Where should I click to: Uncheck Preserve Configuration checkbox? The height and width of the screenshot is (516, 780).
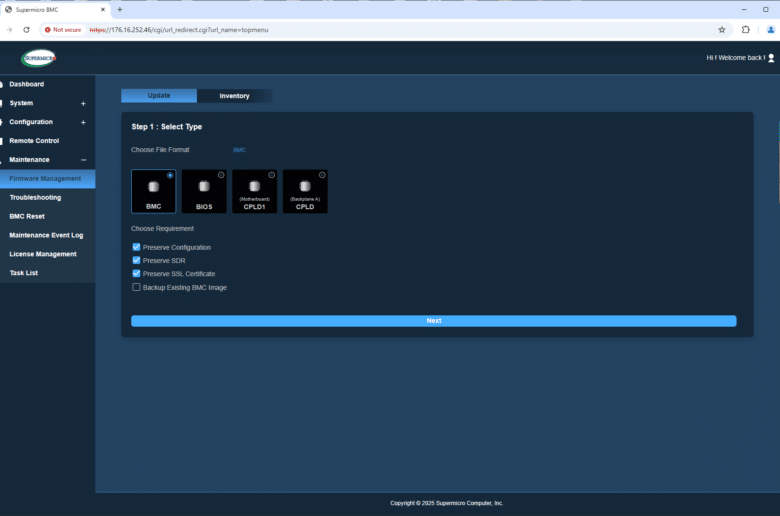tap(136, 247)
